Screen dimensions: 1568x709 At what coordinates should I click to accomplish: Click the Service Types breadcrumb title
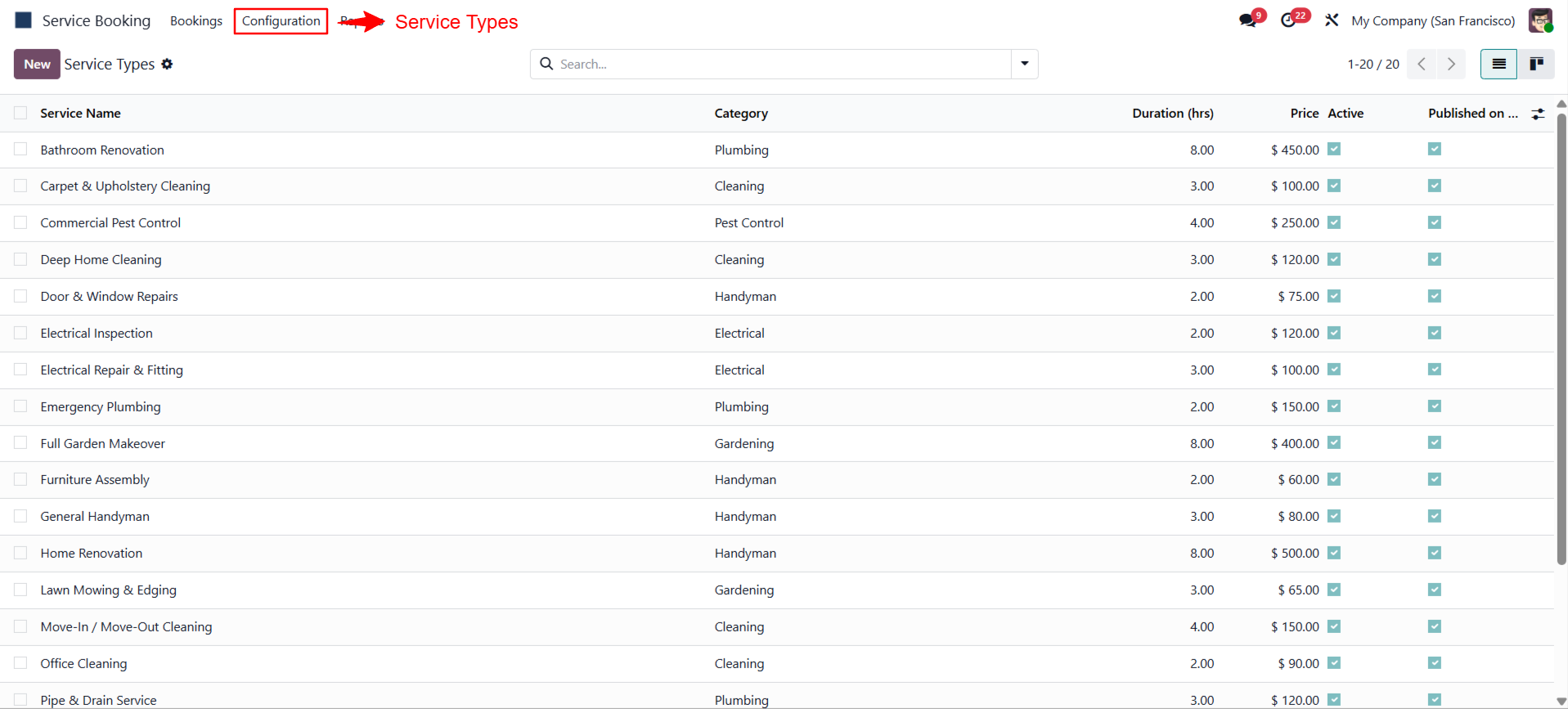[110, 64]
